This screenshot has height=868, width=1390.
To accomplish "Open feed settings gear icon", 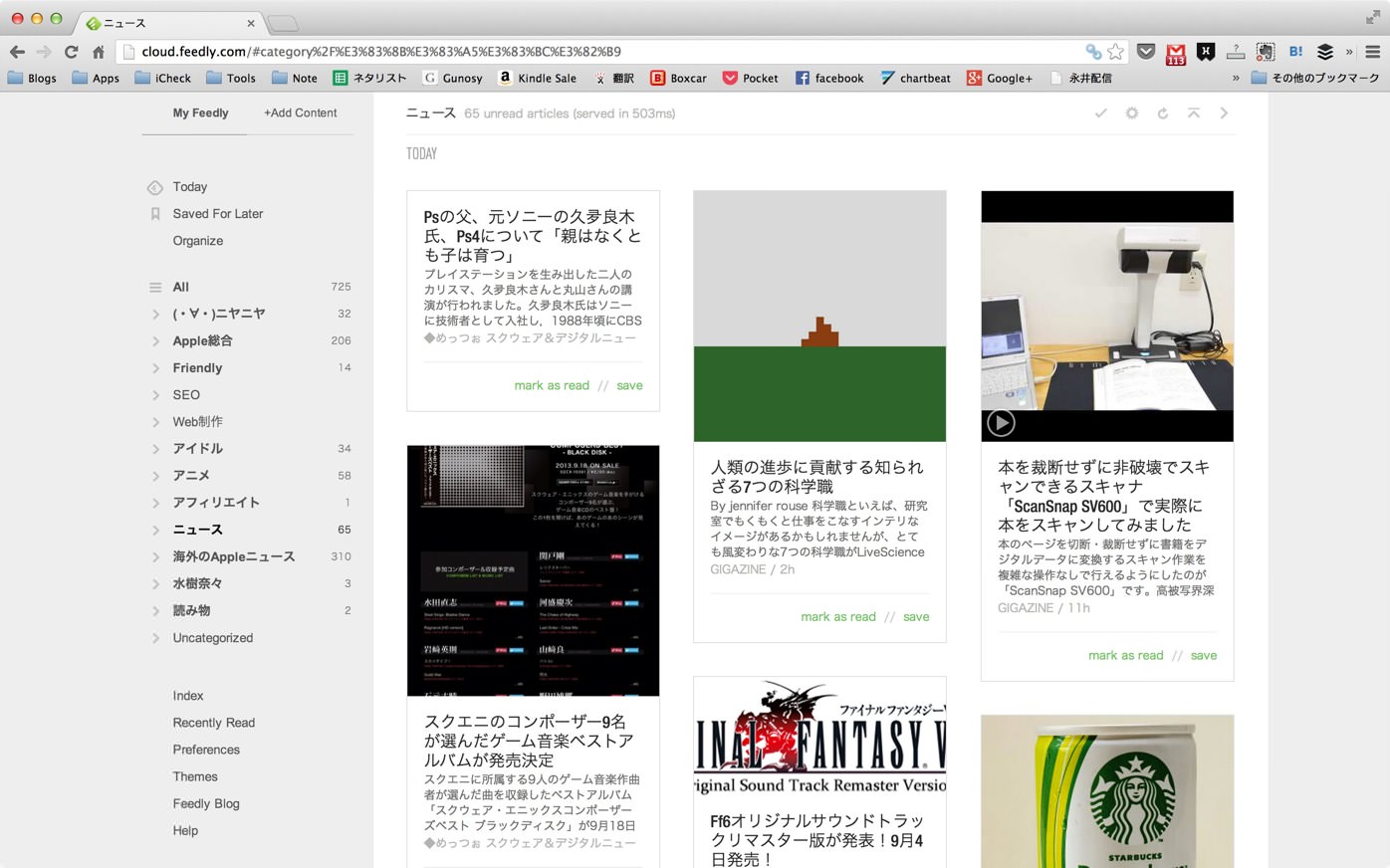I will tap(1132, 113).
